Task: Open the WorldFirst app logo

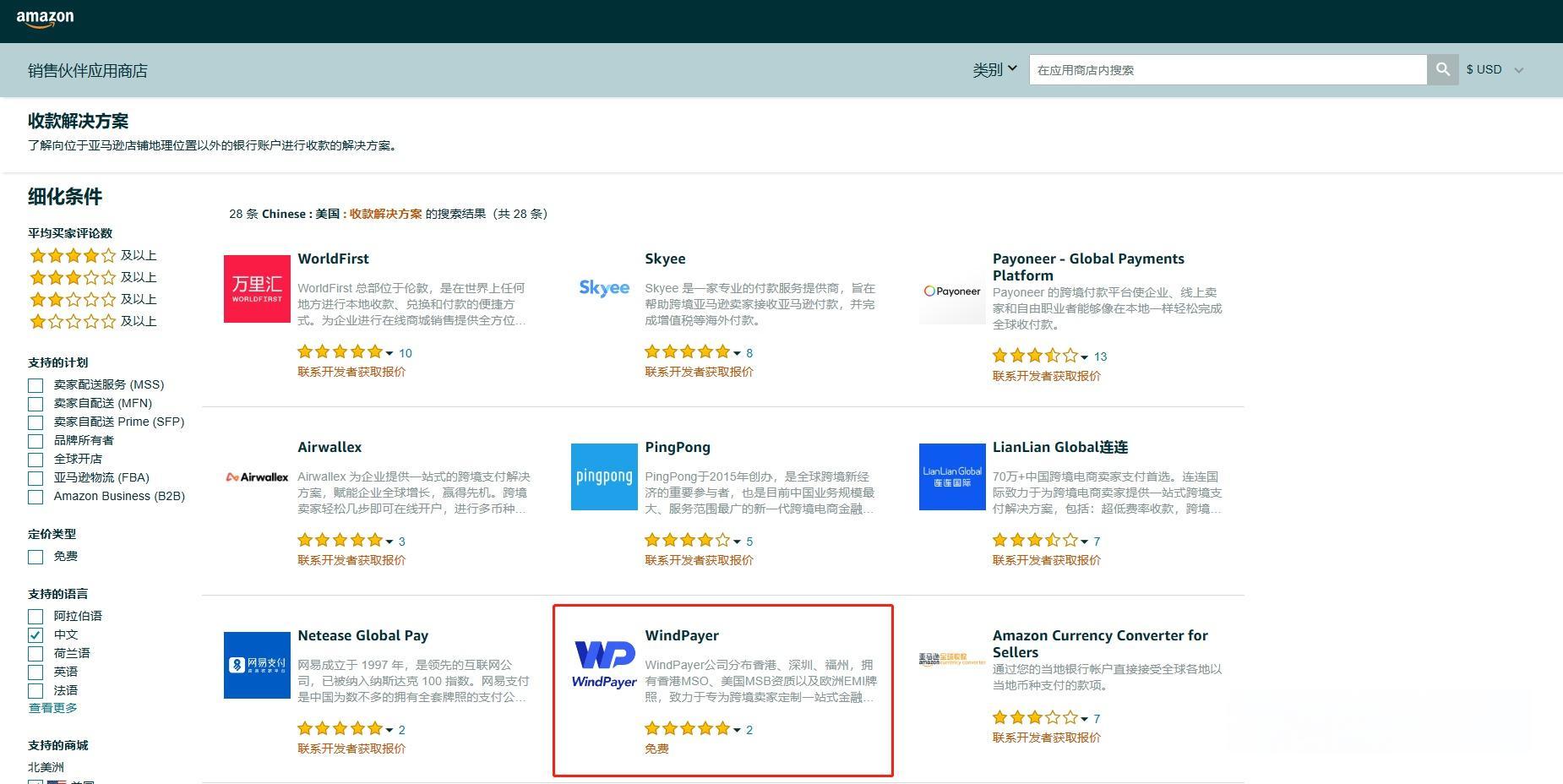Action: coord(257,289)
